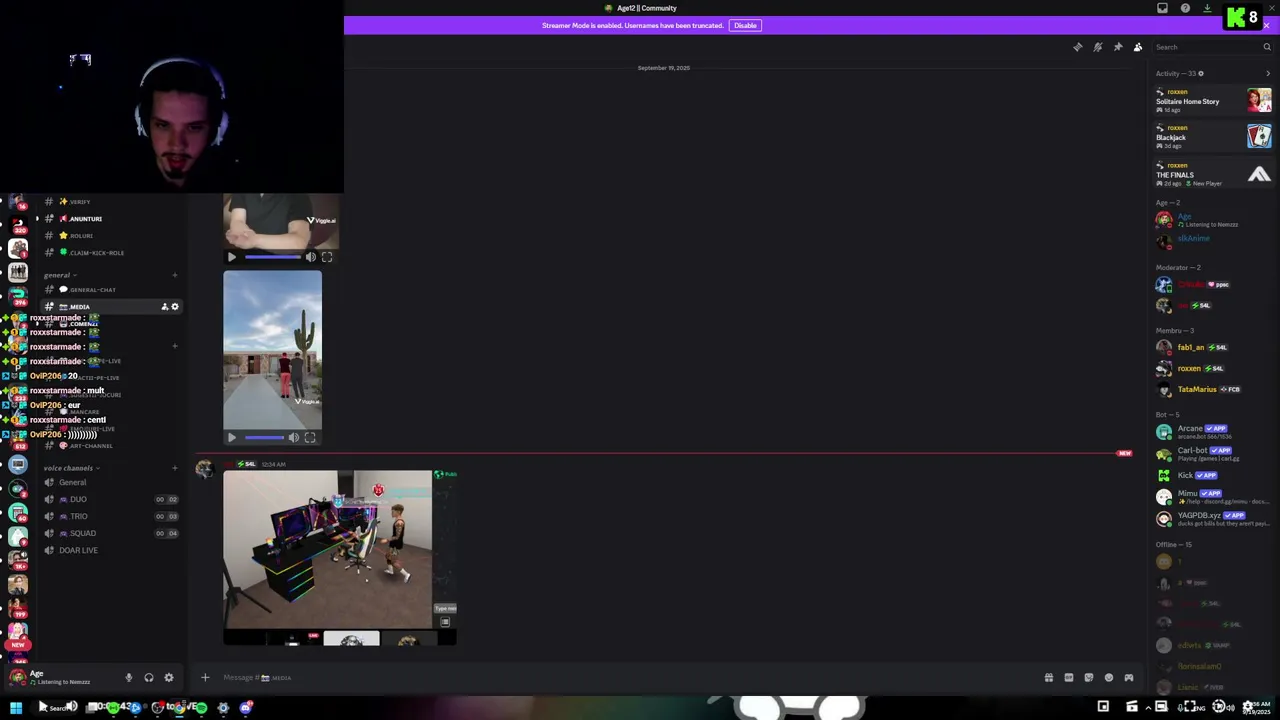The image size is (1280, 720).
Task: Open THE FINALS activity card
Action: (x=1213, y=174)
